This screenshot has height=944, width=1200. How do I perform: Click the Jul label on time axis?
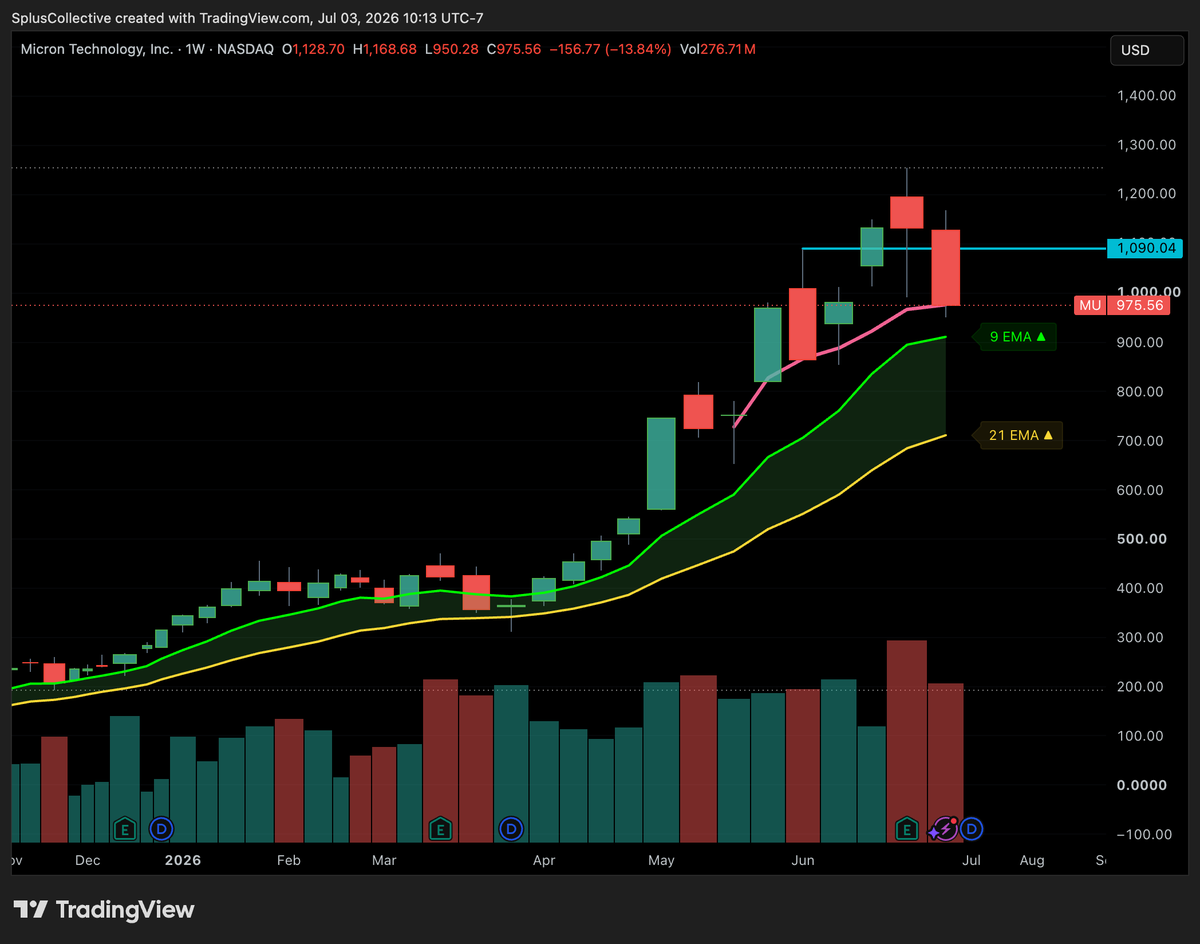coord(971,860)
